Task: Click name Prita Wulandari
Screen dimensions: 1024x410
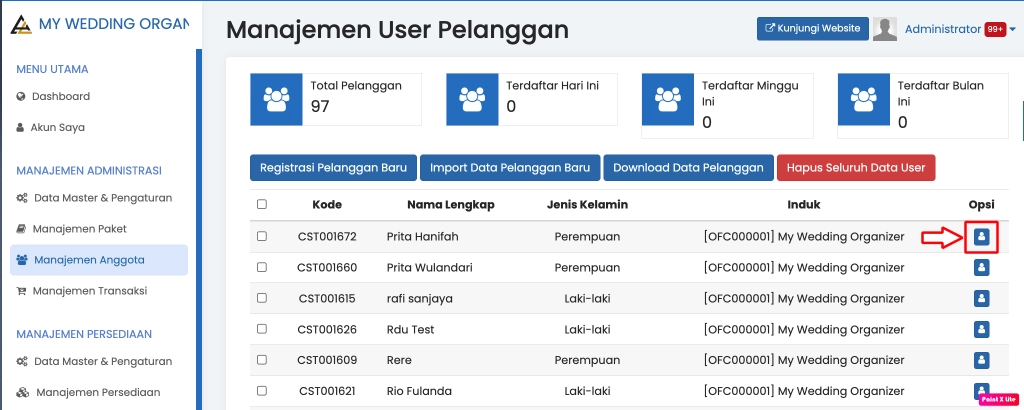Action: [x=429, y=268]
